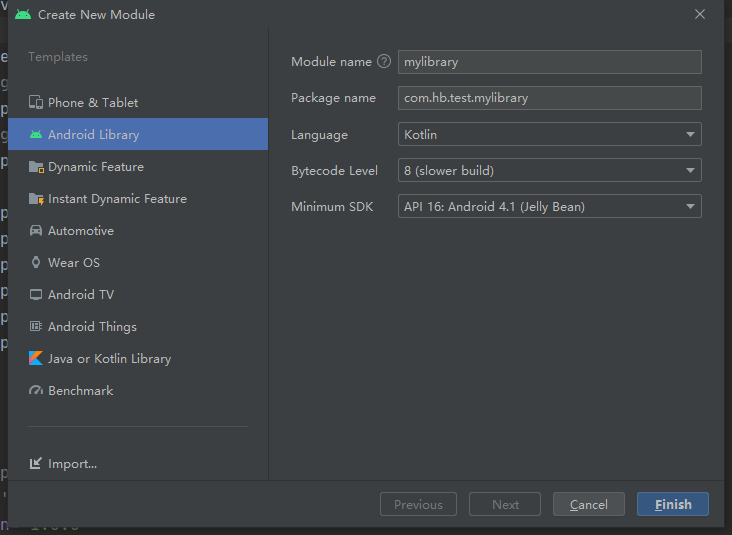Viewport: 732px width, 535px height.
Task: Click the Dynamic Feature folder icon
Action: click(x=36, y=167)
